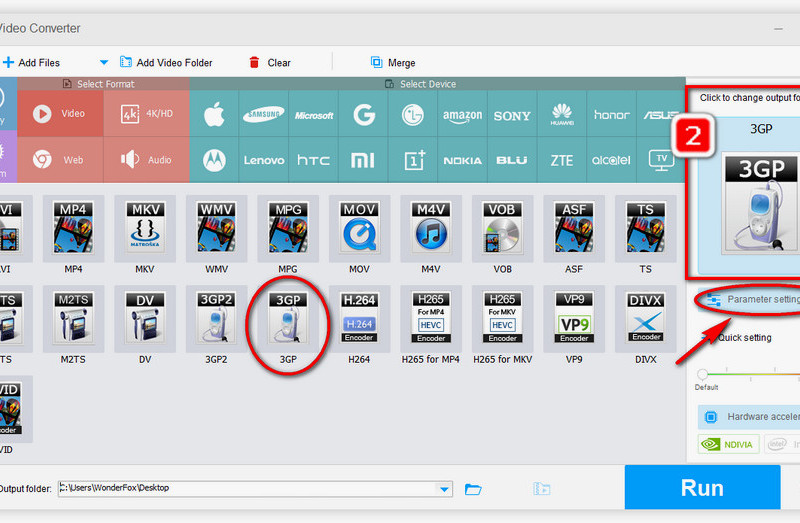
Task: Open the BLU device category
Action: click(x=512, y=160)
